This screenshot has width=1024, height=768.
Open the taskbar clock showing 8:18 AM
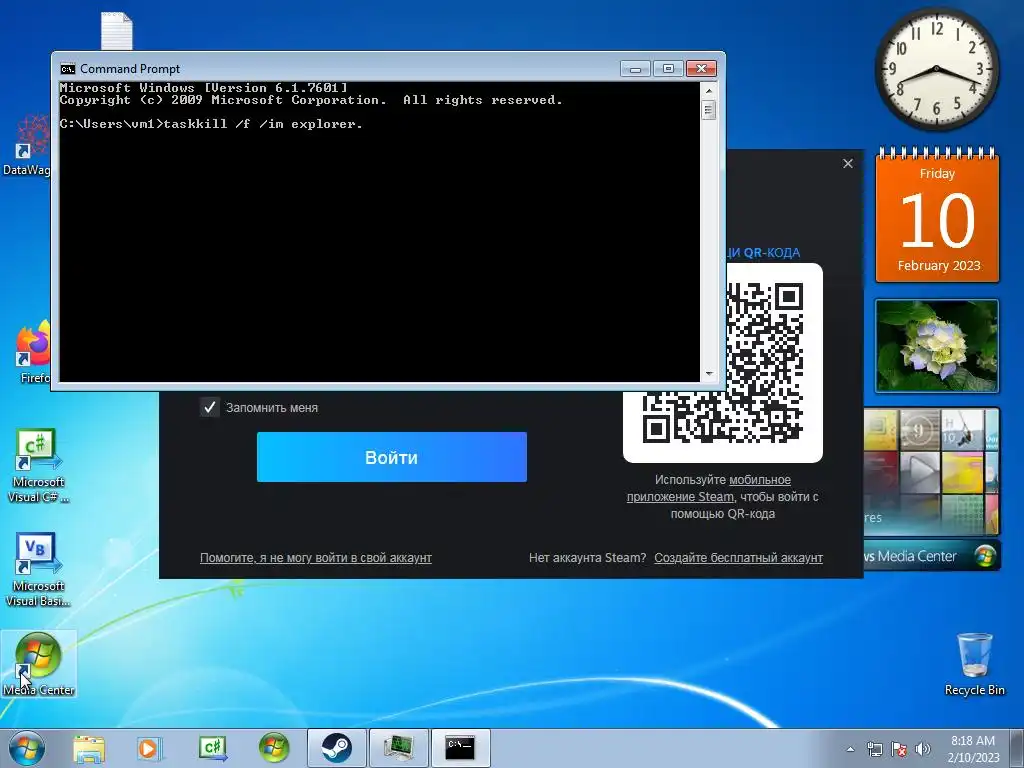pos(972,749)
